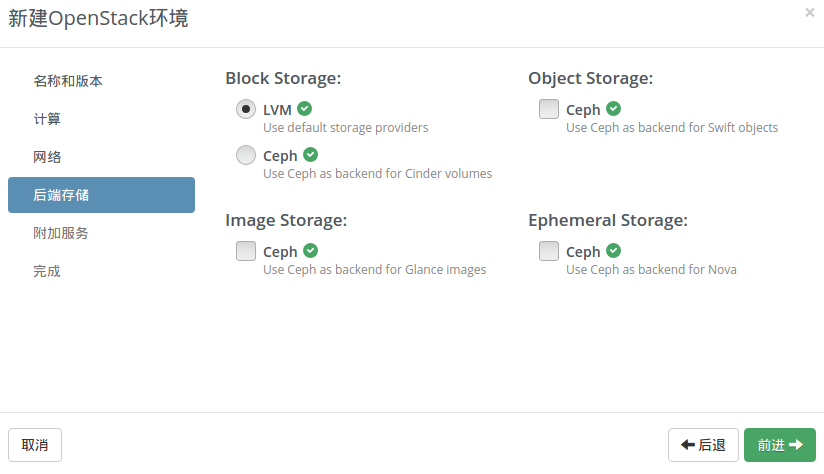
Task: Click green checkmark next to Block Storage Ceph
Action: tap(311, 154)
